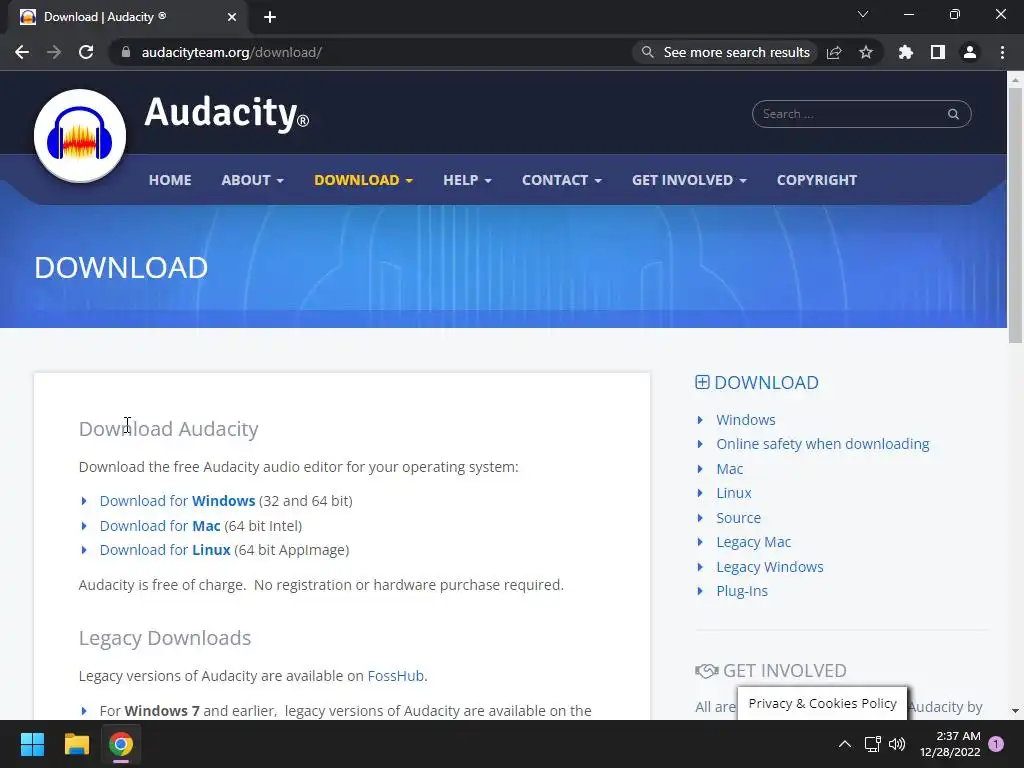Show hidden system tray icons

coord(844,744)
